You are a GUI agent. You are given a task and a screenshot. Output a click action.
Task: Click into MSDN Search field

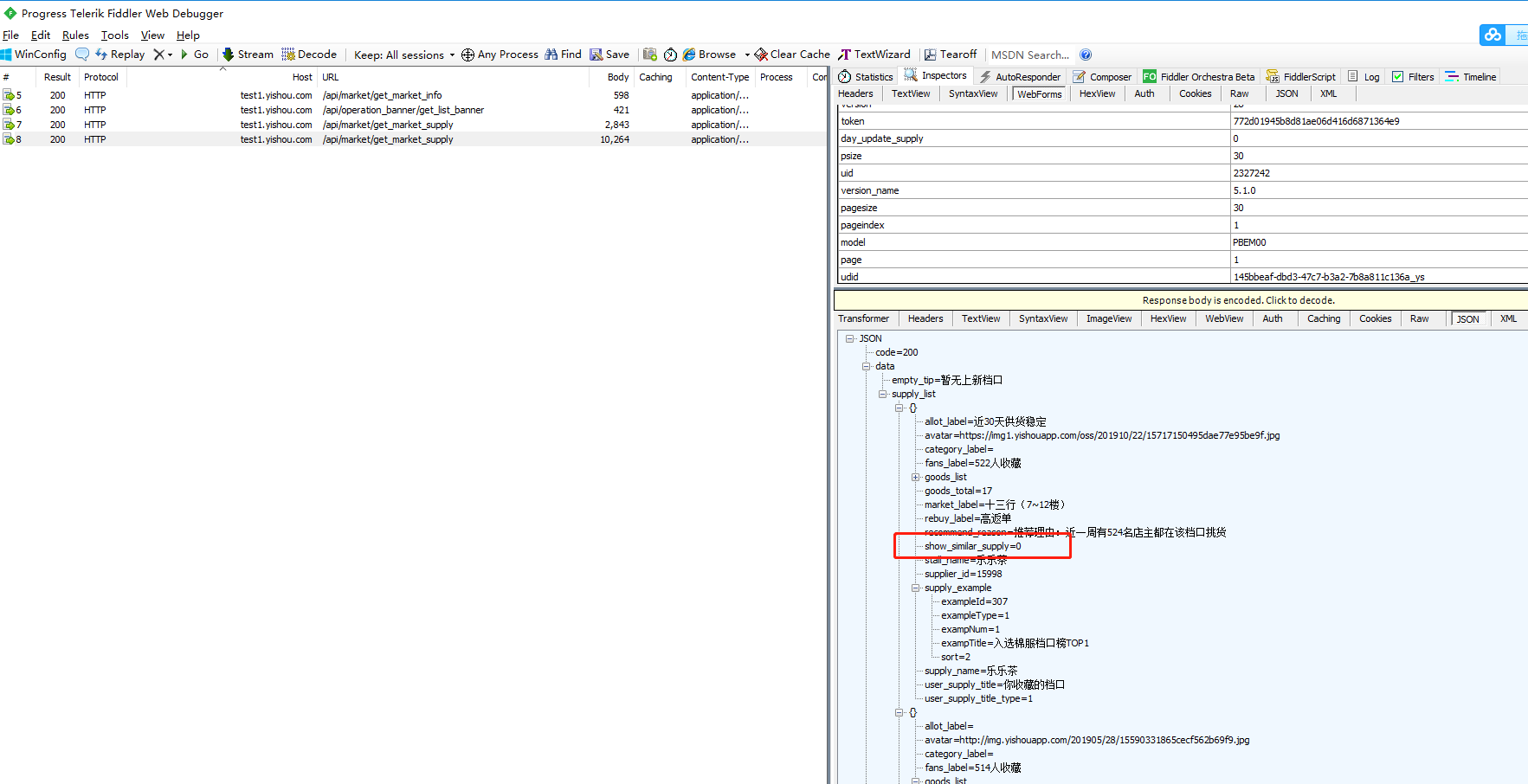(x=1030, y=55)
